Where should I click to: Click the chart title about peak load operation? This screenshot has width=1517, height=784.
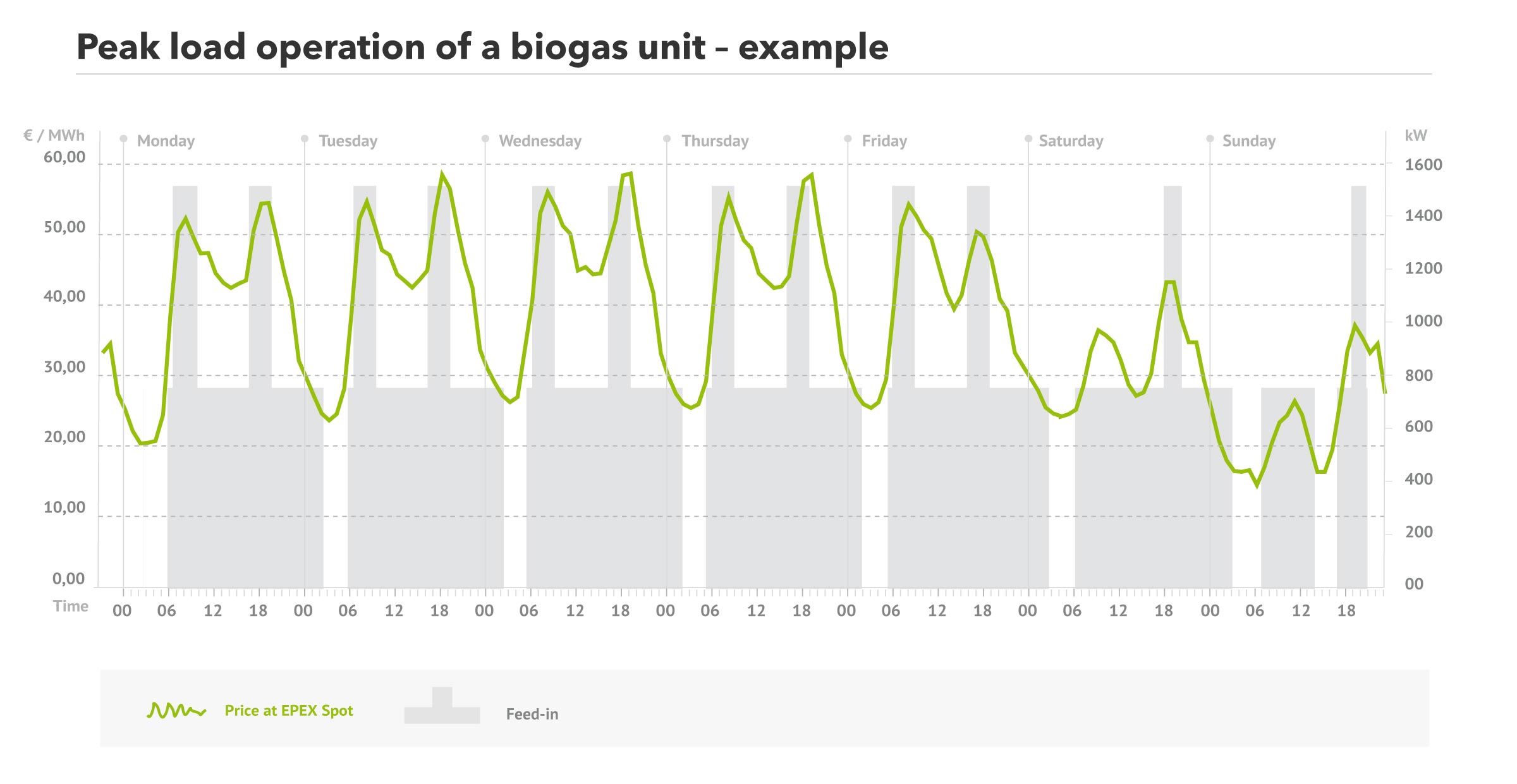[x=482, y=47]
